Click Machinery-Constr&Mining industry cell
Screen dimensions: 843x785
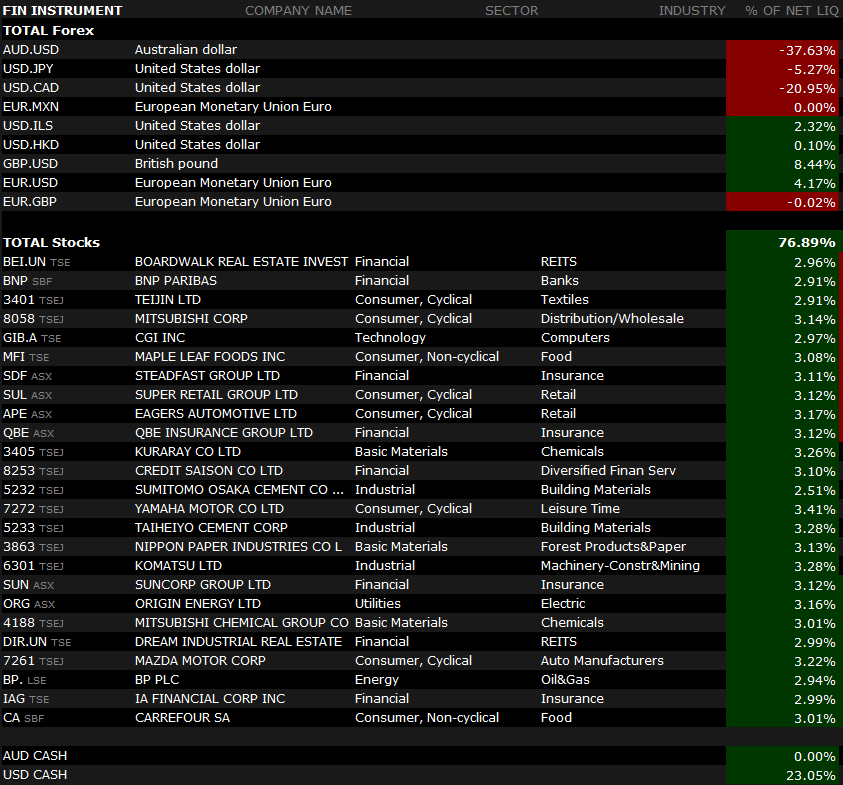coord(620,566)
